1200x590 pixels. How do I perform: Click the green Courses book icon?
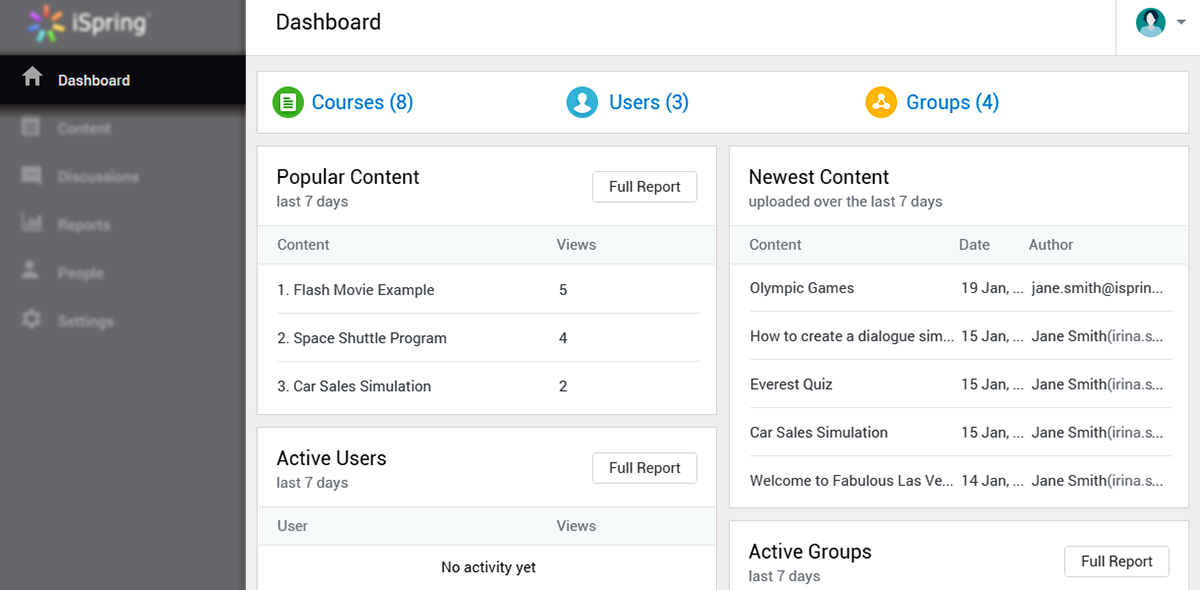click(x=287, y=102)
